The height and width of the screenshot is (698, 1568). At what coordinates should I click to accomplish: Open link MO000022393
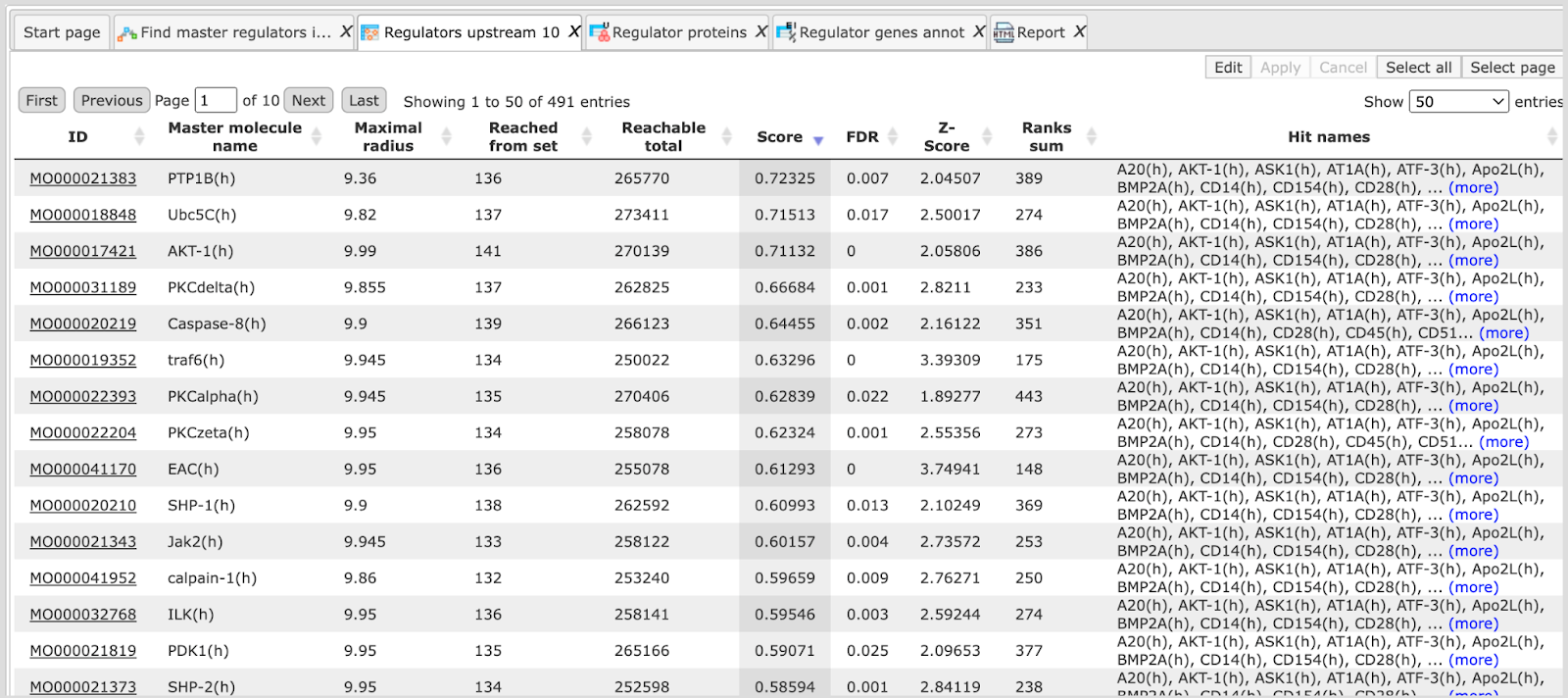click(83, 396)
